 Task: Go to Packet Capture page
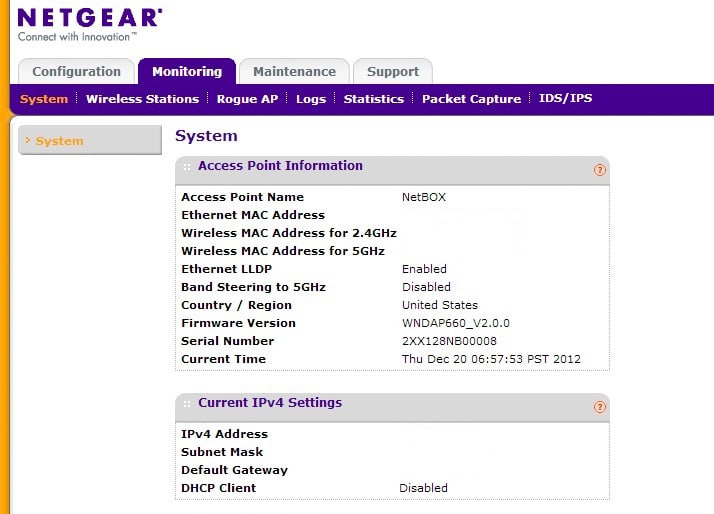click(471, 99)
